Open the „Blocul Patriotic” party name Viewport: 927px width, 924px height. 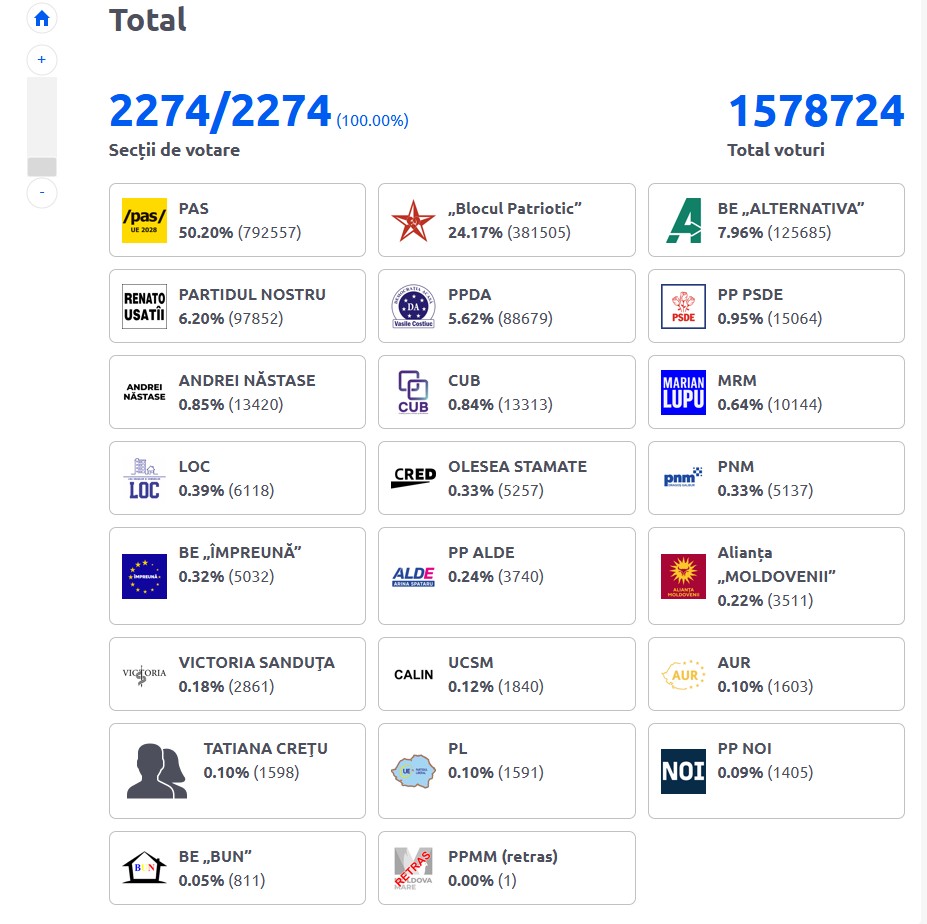515,209
